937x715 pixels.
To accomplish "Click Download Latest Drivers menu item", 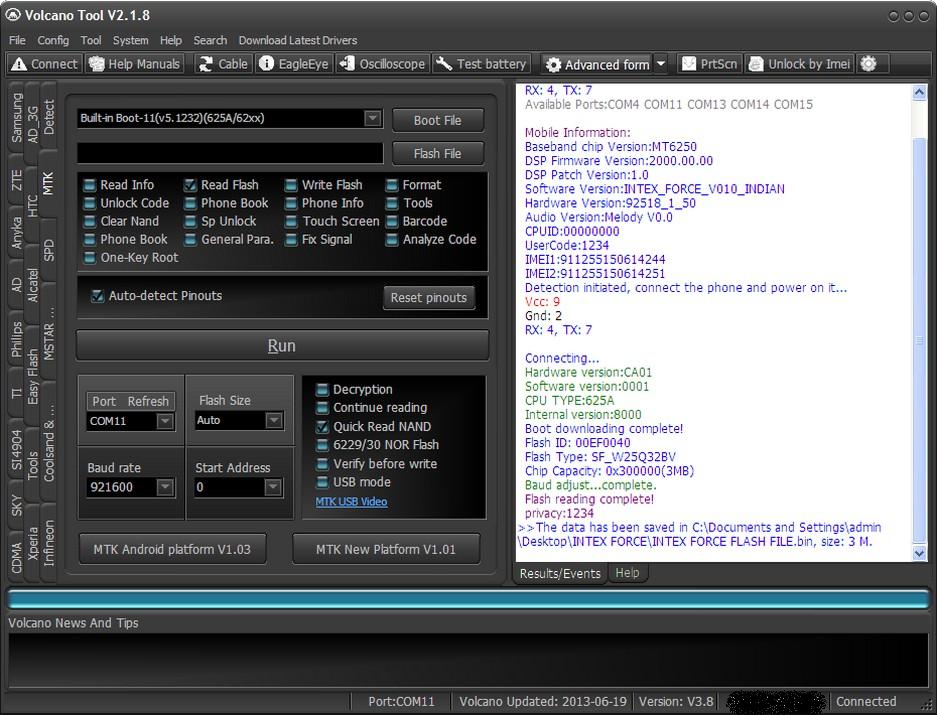I will 298,40.
